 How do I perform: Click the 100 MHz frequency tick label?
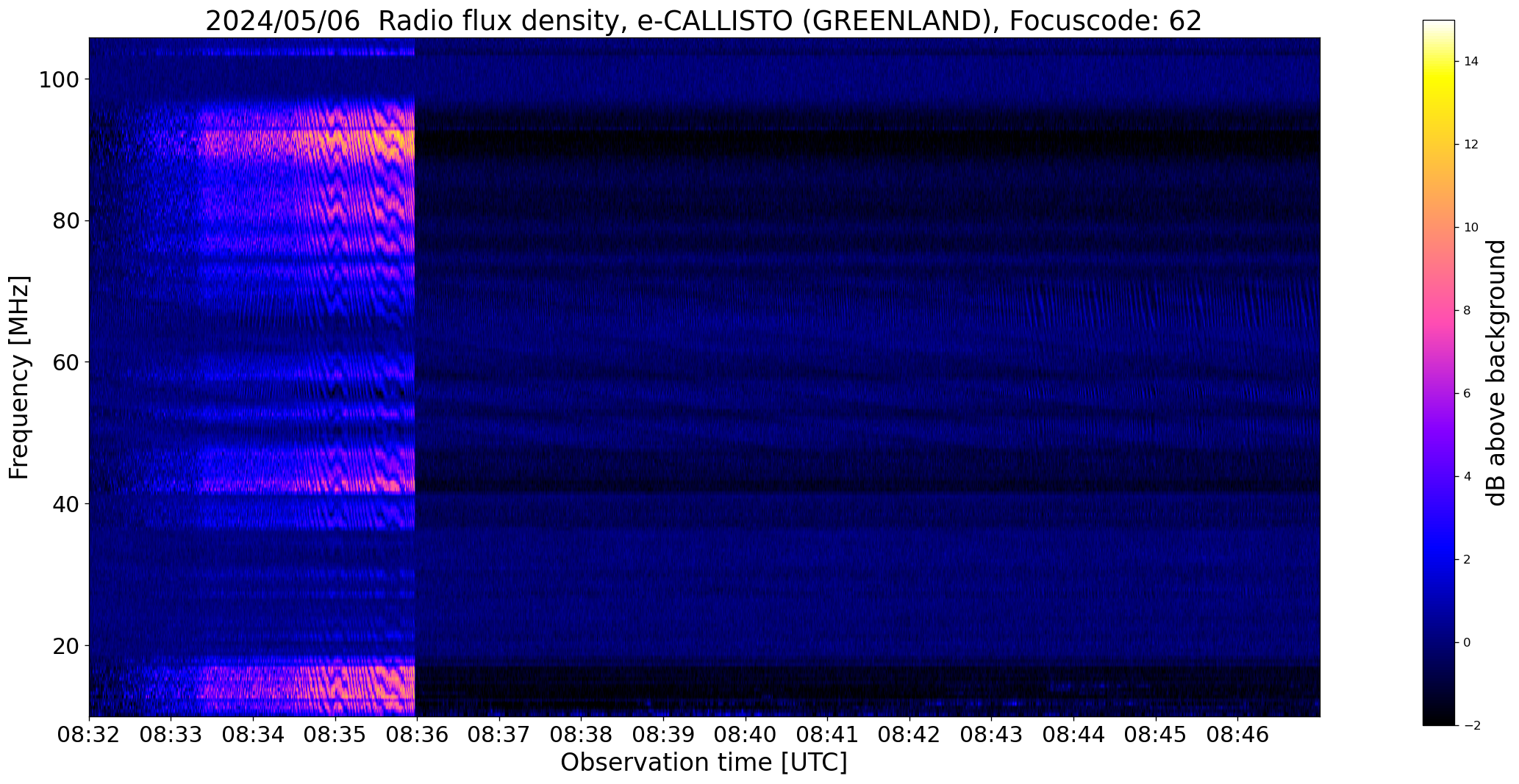point(59,79)
